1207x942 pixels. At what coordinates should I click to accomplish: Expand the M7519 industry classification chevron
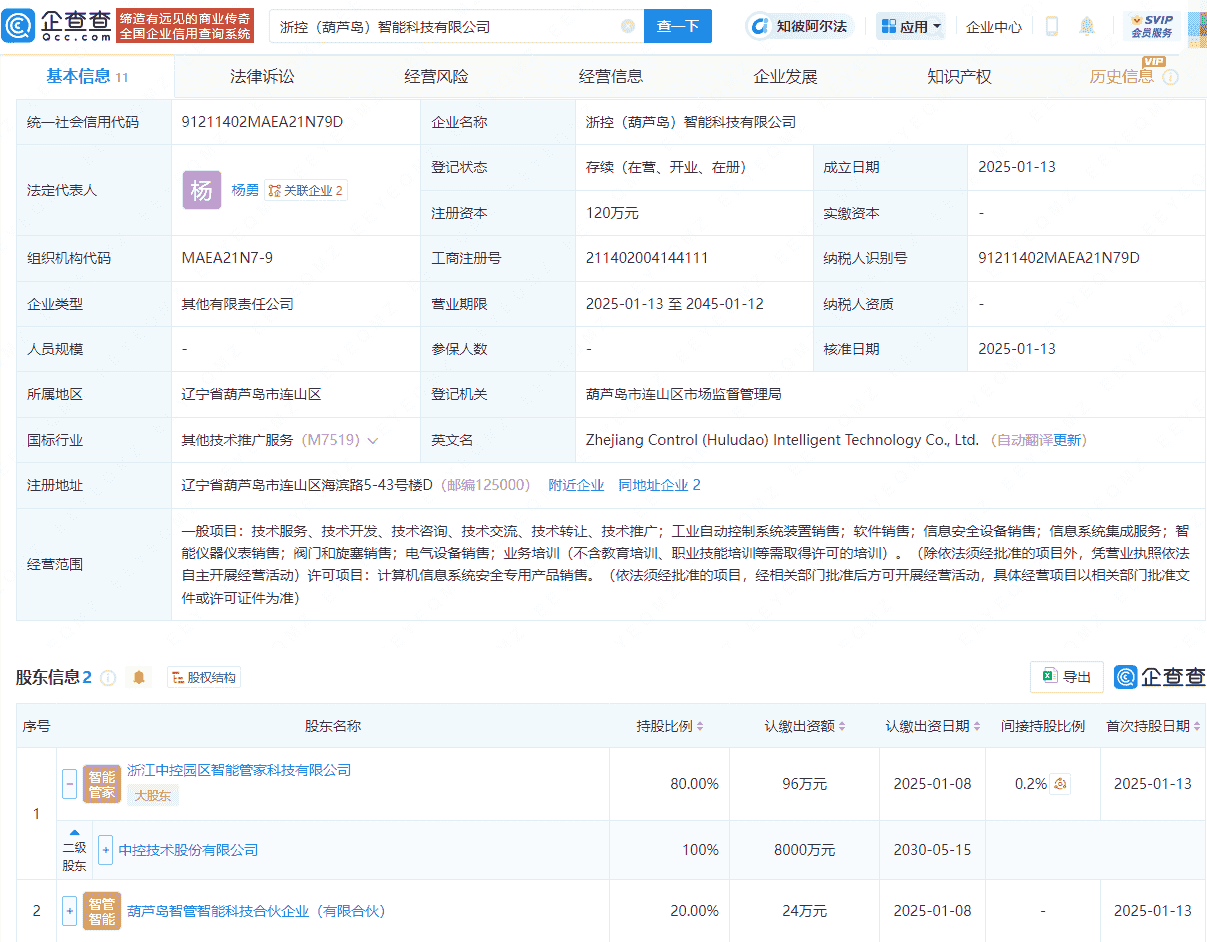374,440
